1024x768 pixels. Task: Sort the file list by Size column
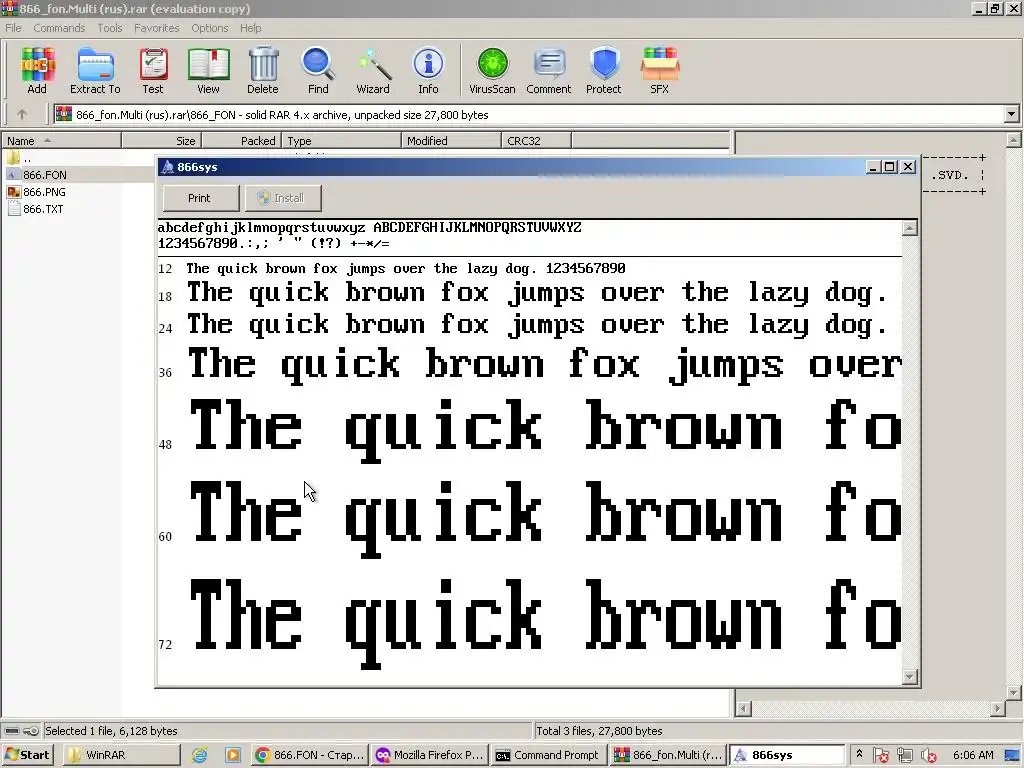[161, 140]
